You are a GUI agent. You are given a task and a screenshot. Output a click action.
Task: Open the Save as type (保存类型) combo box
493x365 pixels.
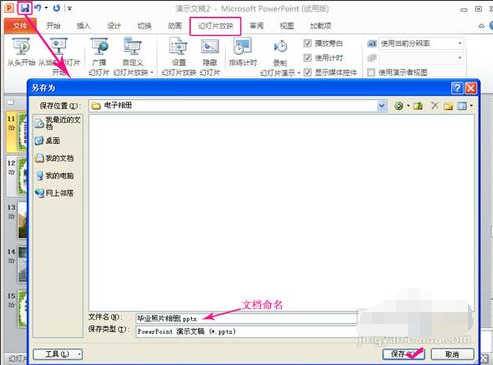click(x=247, y=331)
